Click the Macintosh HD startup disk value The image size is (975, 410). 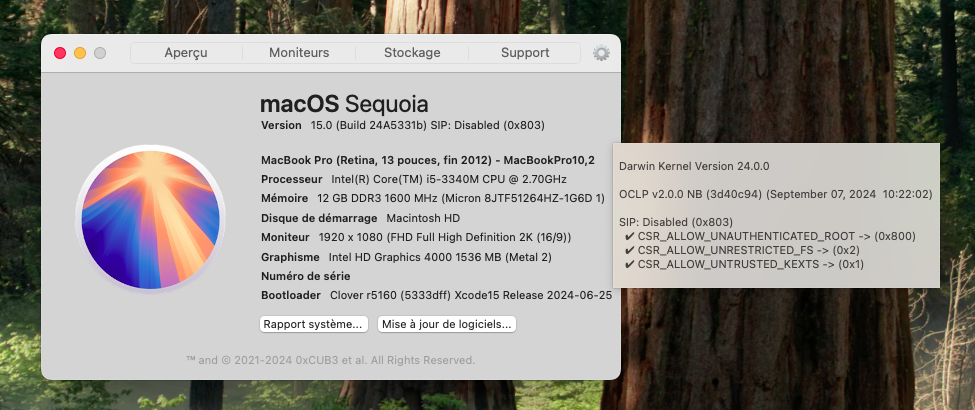423,218
